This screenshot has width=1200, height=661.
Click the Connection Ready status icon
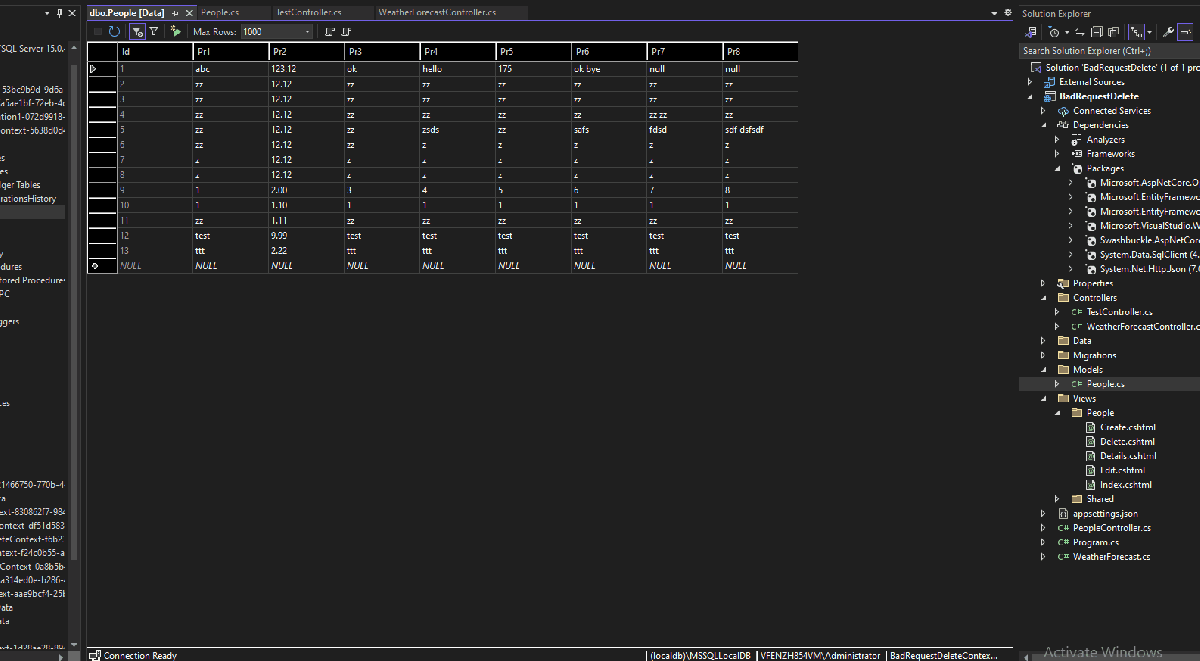click(x=94, y=655)
